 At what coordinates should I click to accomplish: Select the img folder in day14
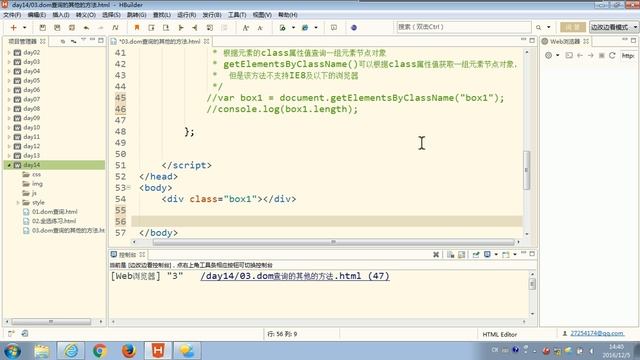point(33,184)
